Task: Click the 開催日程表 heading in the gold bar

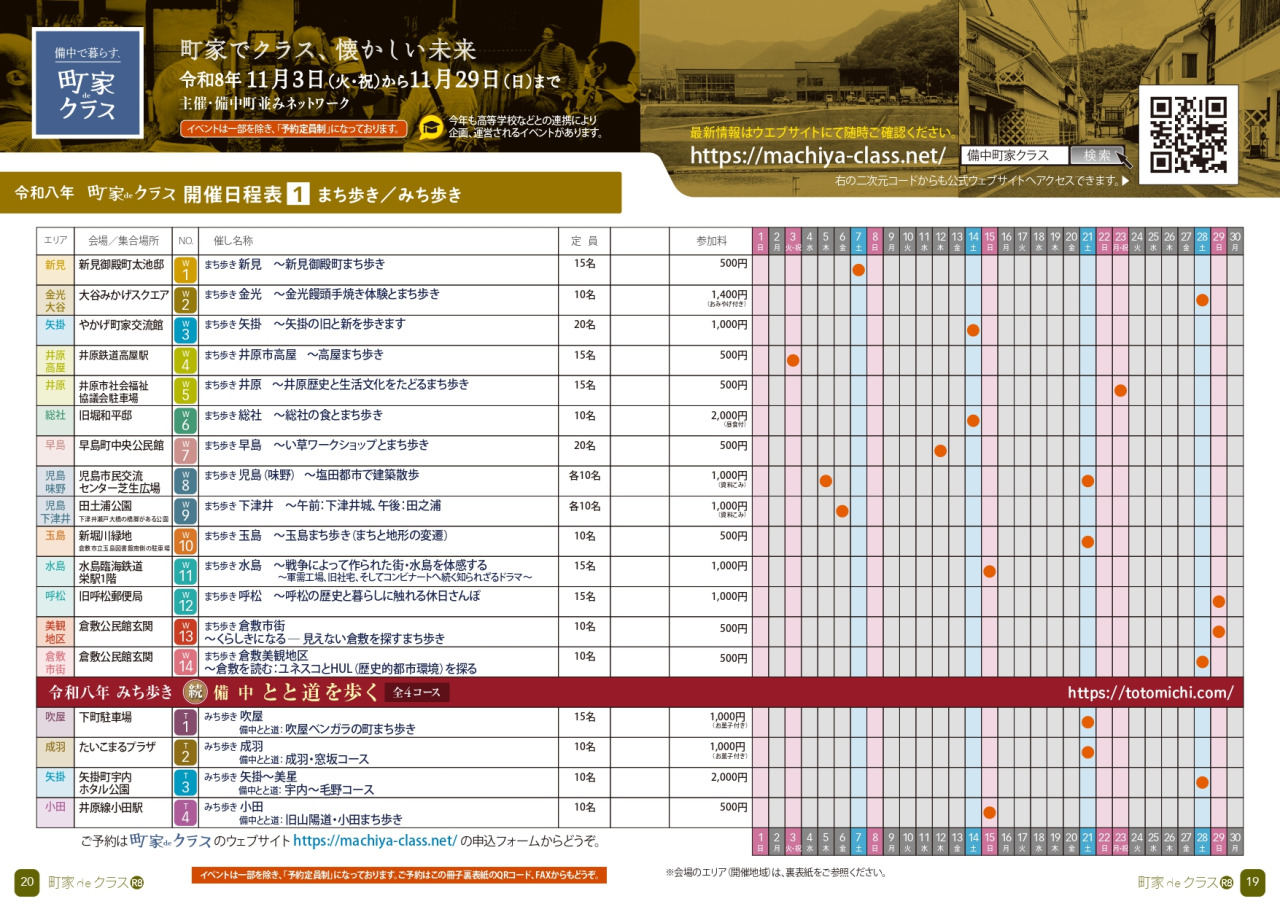Action: pyautogui.click(x=232, y=195)
